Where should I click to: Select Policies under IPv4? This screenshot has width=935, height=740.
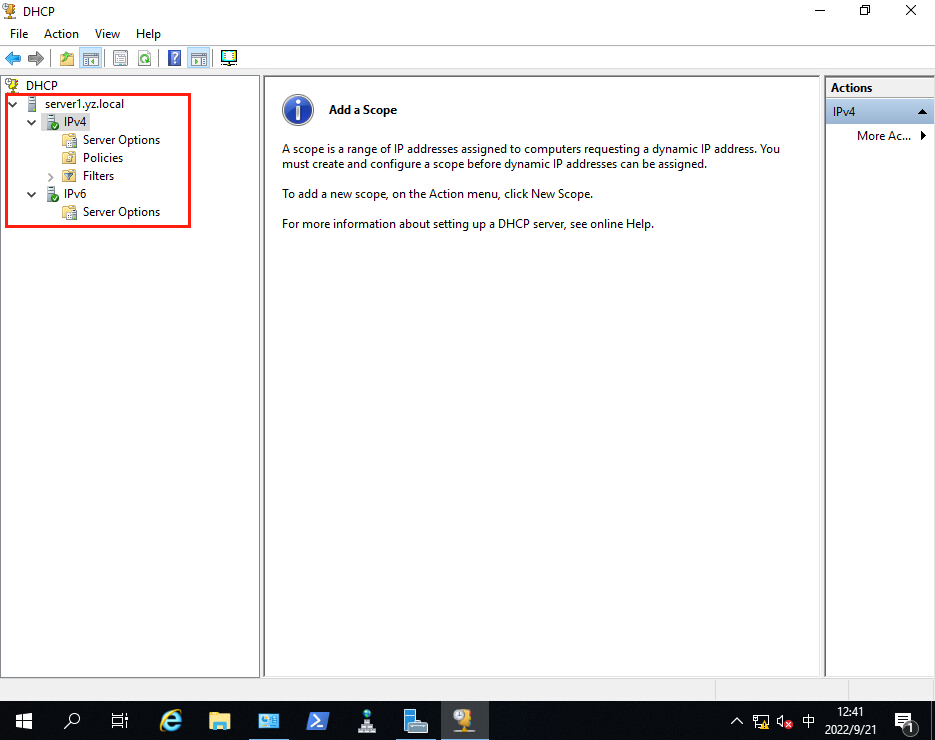pos(103,158)
